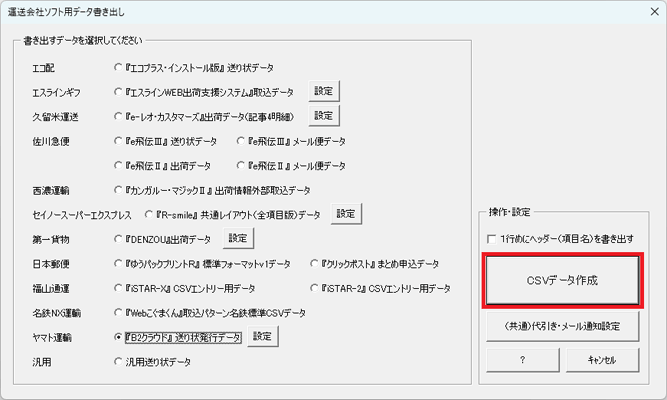Open 設定 for エスラインギフ
This screenshot has height=400, width=667.
[x=324, y=91]
